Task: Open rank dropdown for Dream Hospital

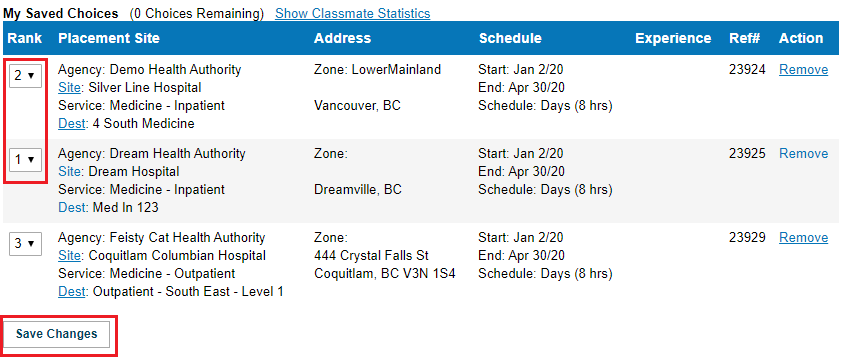Action: [25, 159]
